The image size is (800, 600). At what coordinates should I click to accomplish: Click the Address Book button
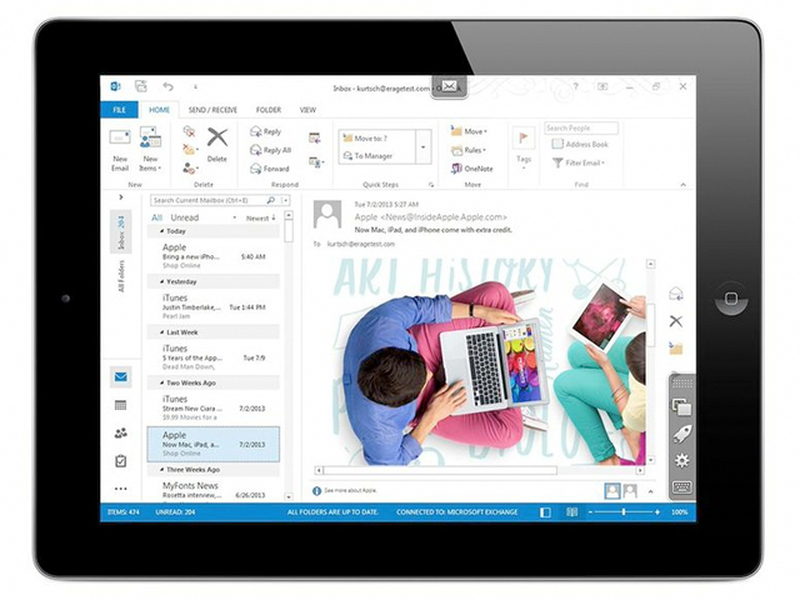(x=580, y=145)
